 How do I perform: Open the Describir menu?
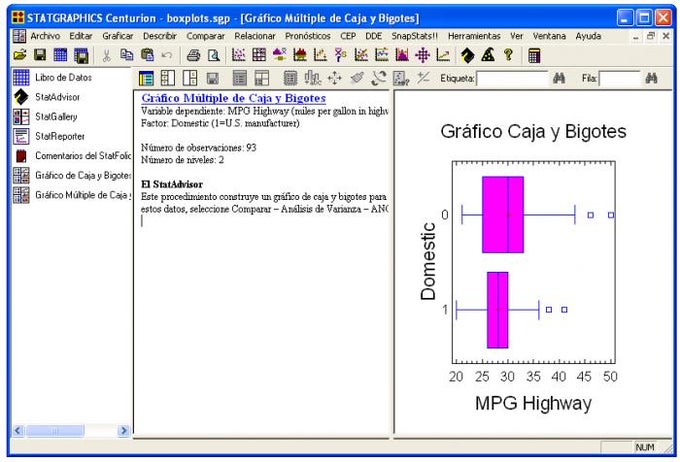click(160, 36)
